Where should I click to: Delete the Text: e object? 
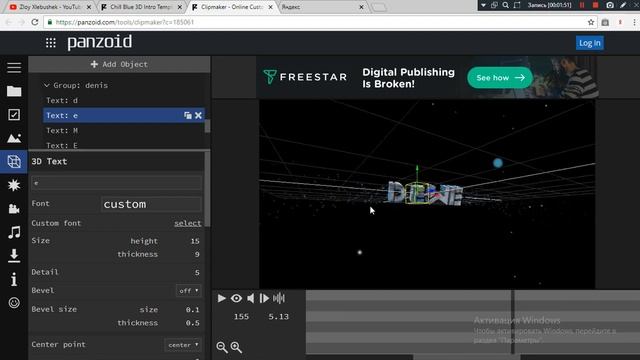[198, 116]
